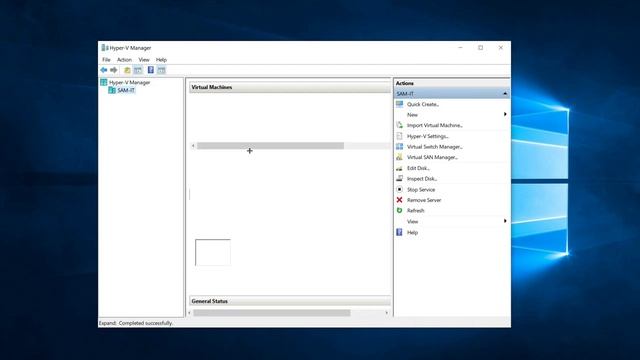Click the Stop Service circle icon
This screenshot has width=640, height=360.
pyautogui.click(x=400, y=189)
